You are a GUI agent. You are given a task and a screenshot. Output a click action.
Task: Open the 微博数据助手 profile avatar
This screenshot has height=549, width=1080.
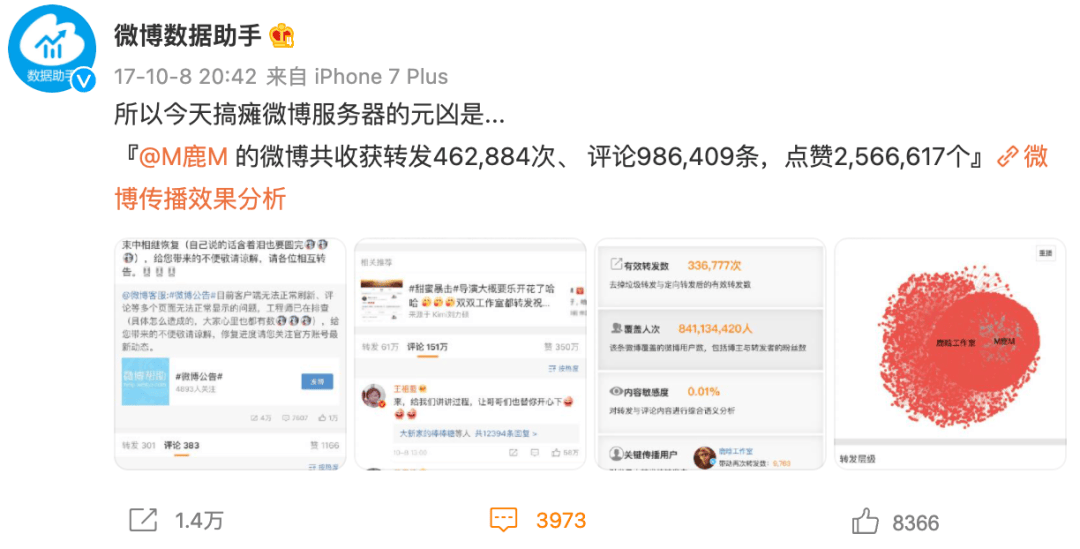tap(52, 48)
